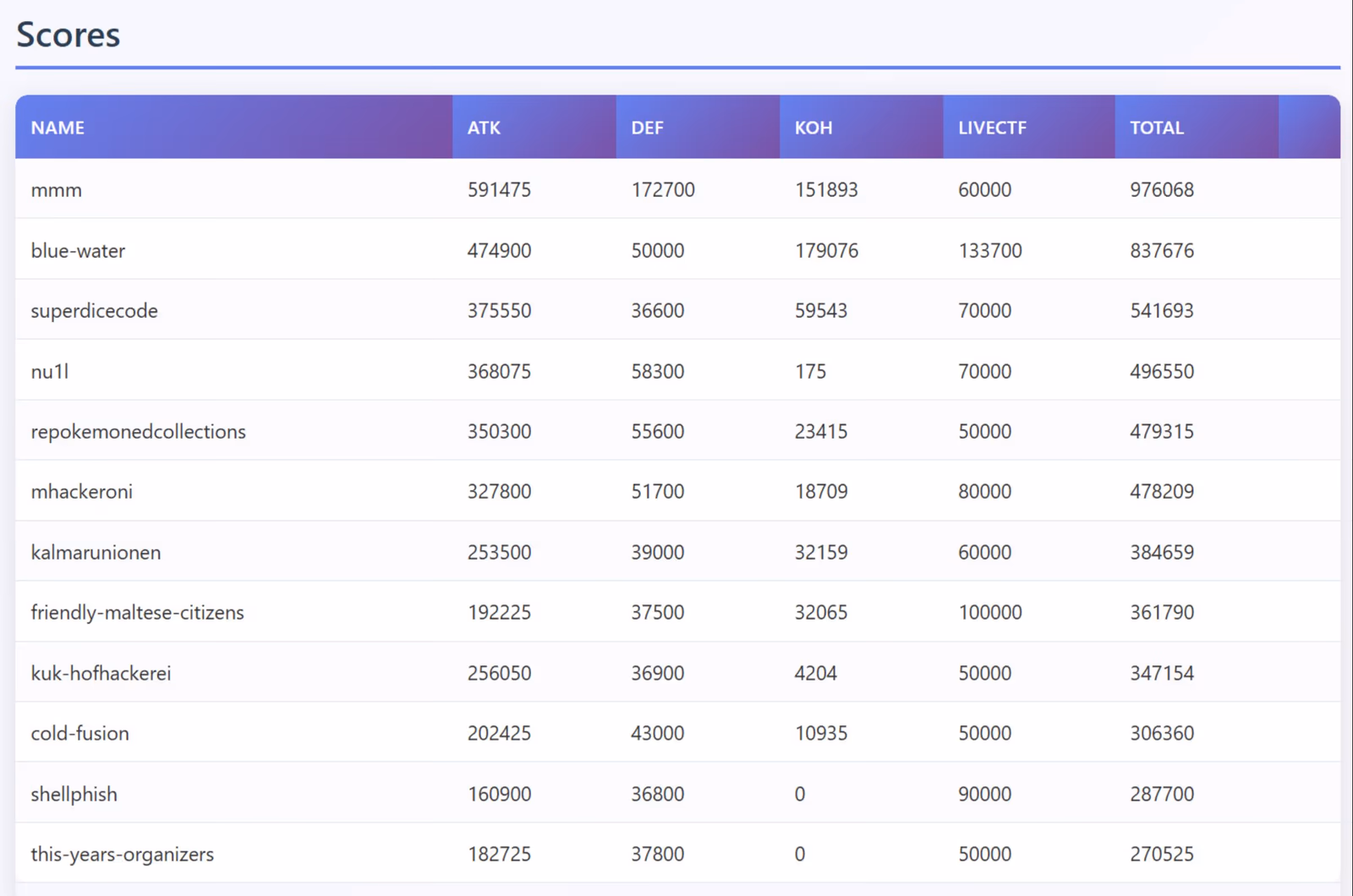Click mmm's total score 976068
Viewport: 1353px width, 896px height.
tap(1161, 190)
